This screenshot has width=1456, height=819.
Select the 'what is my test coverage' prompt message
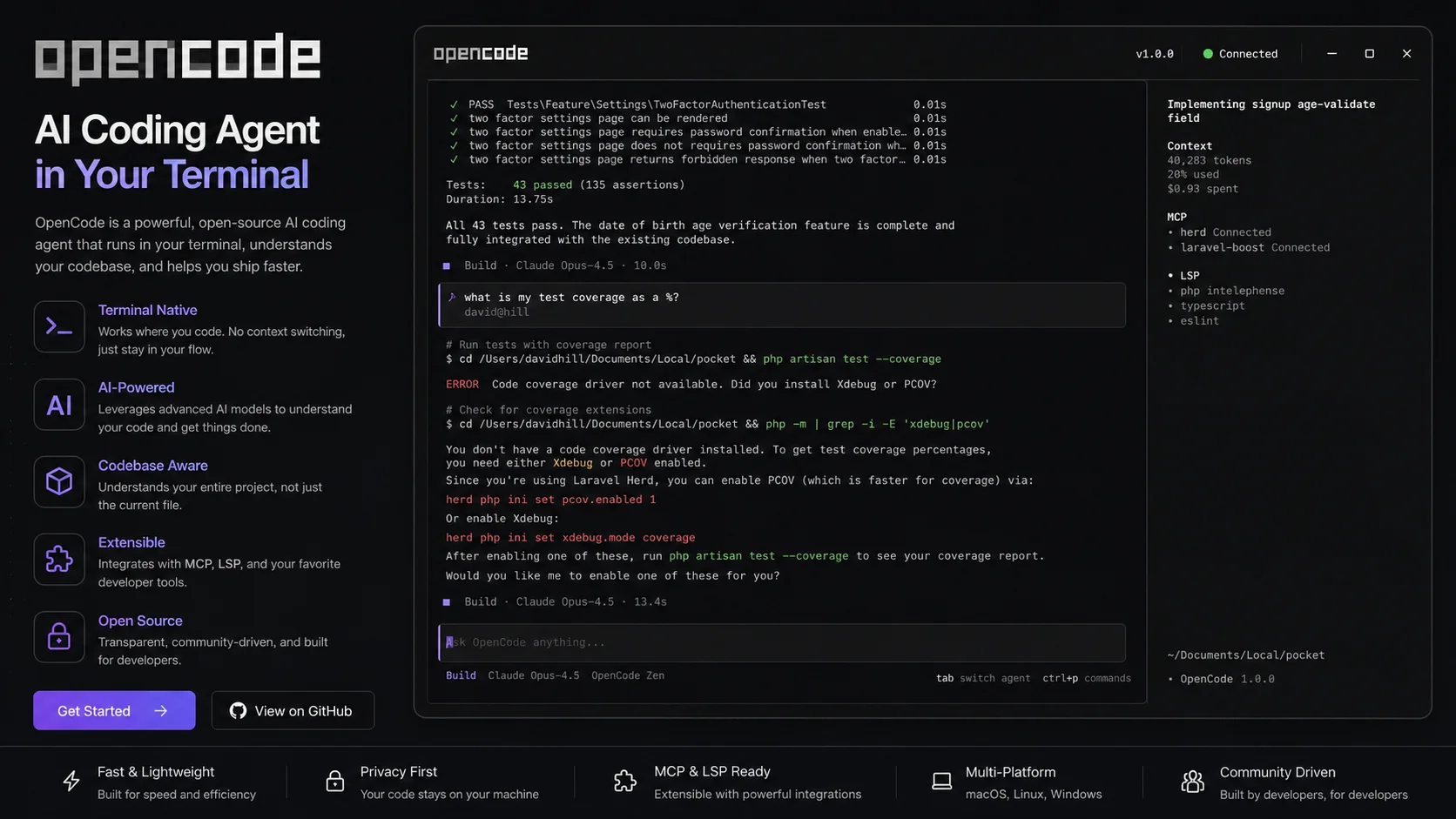pos(782,305)
